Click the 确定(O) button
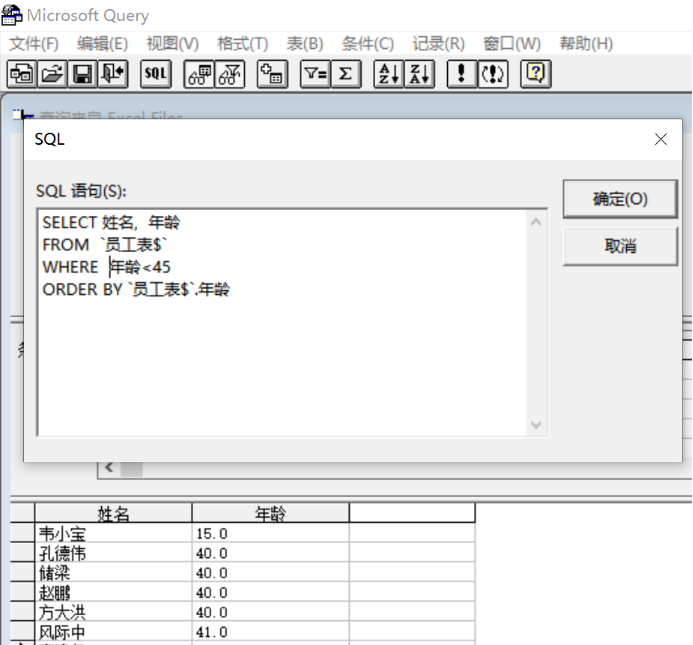The height and width of the screenshot is (645, 693). [x=620, y=199]
